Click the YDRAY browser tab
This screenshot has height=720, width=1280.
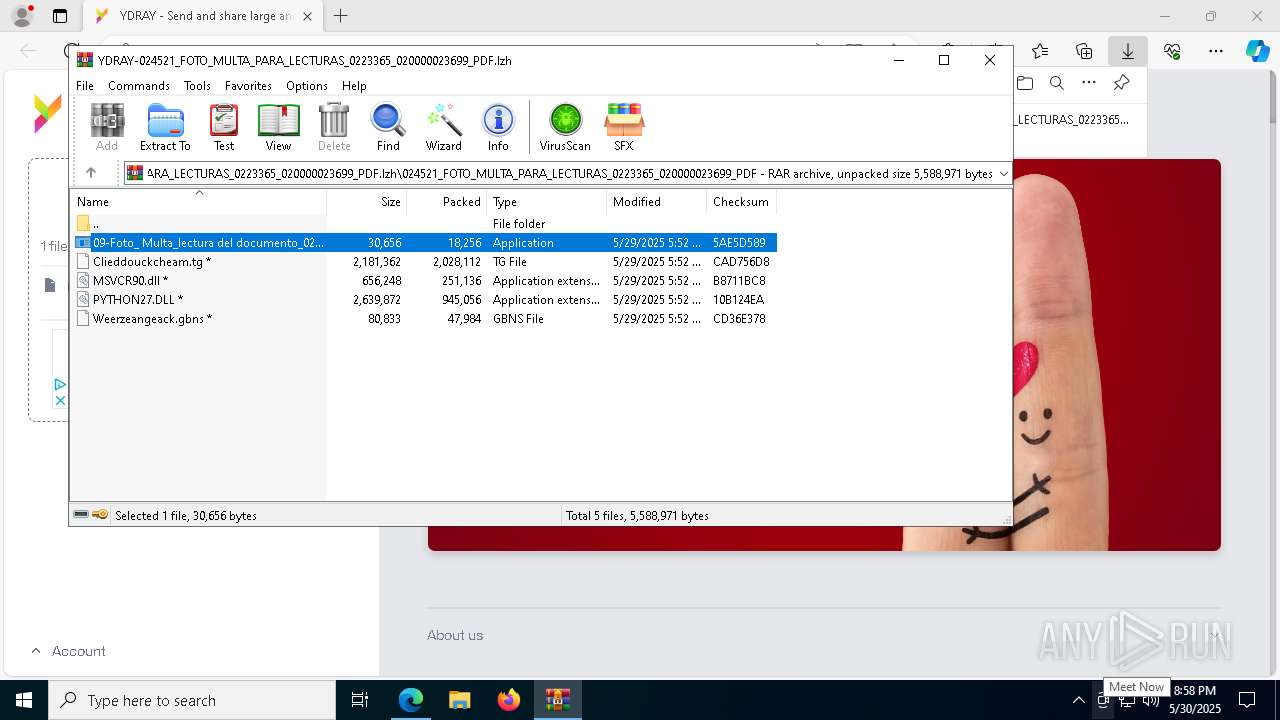tap(204, 16)
